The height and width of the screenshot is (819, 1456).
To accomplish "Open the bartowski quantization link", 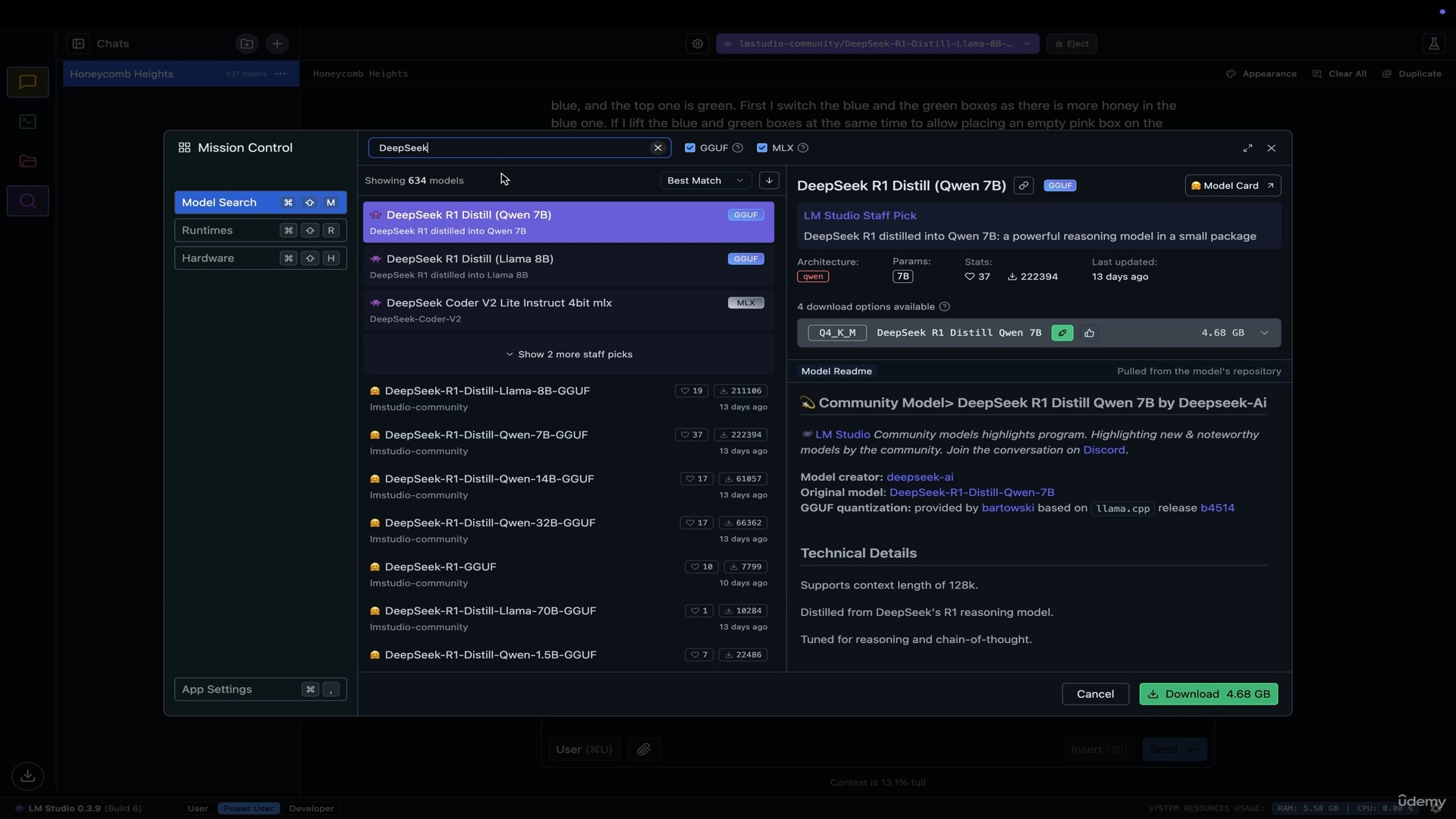I will click(1008, 508).
